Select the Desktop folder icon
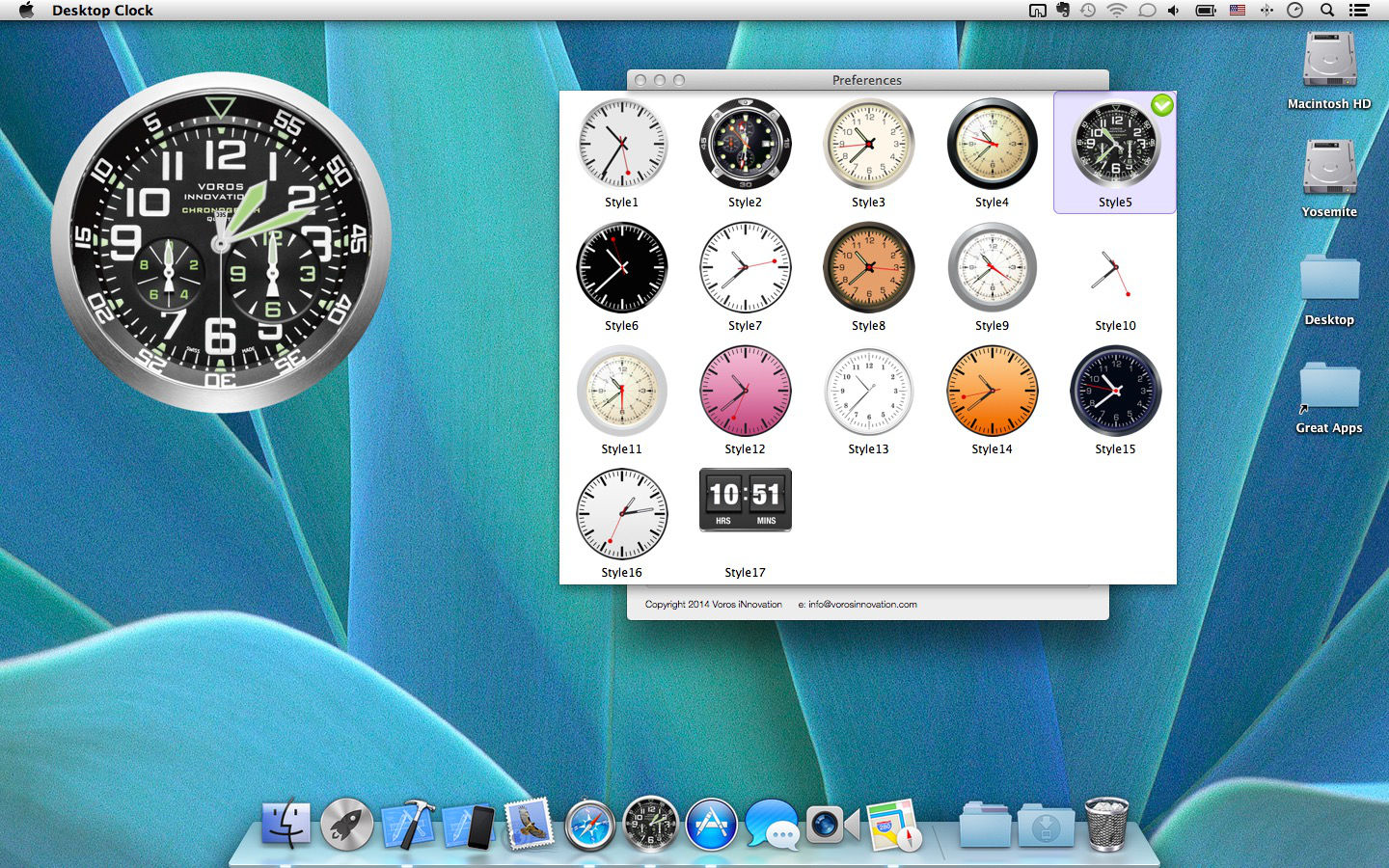Viewport: 1389px width, 868px height. point(1329,278)
